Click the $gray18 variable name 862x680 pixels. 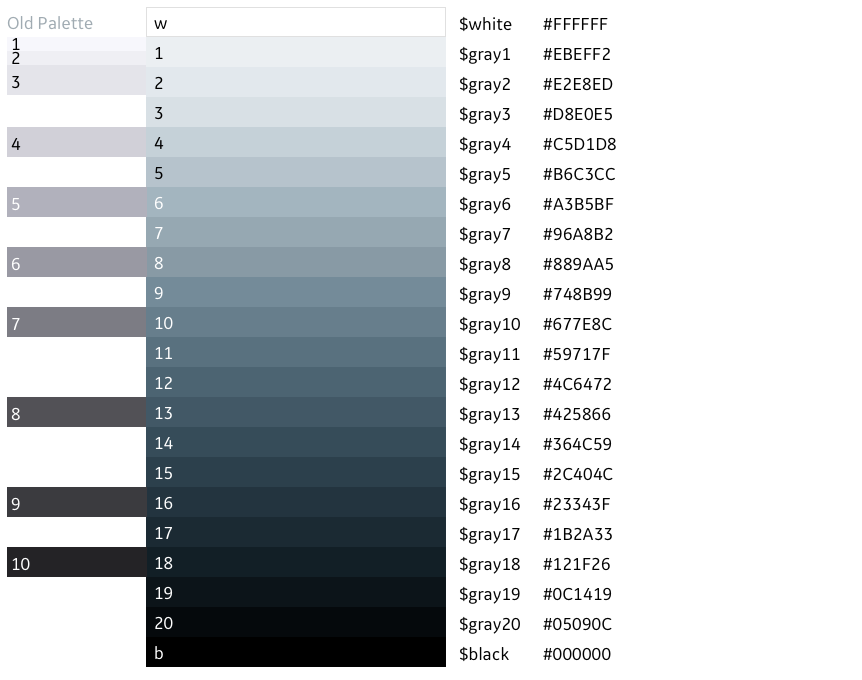pyautogui.click(x=490, y=564)
